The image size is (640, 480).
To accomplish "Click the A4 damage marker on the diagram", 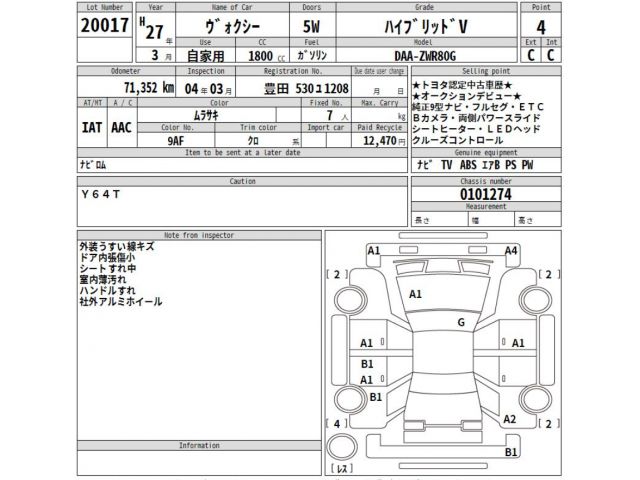I will [x=511, y=250].
